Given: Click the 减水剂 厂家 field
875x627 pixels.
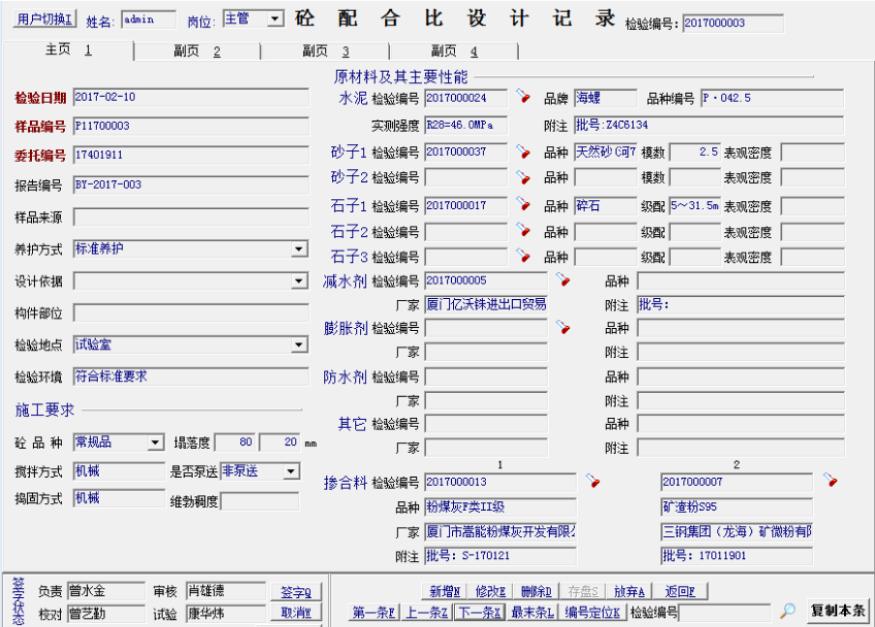Looking at the screenshot, I should point(486,305).
